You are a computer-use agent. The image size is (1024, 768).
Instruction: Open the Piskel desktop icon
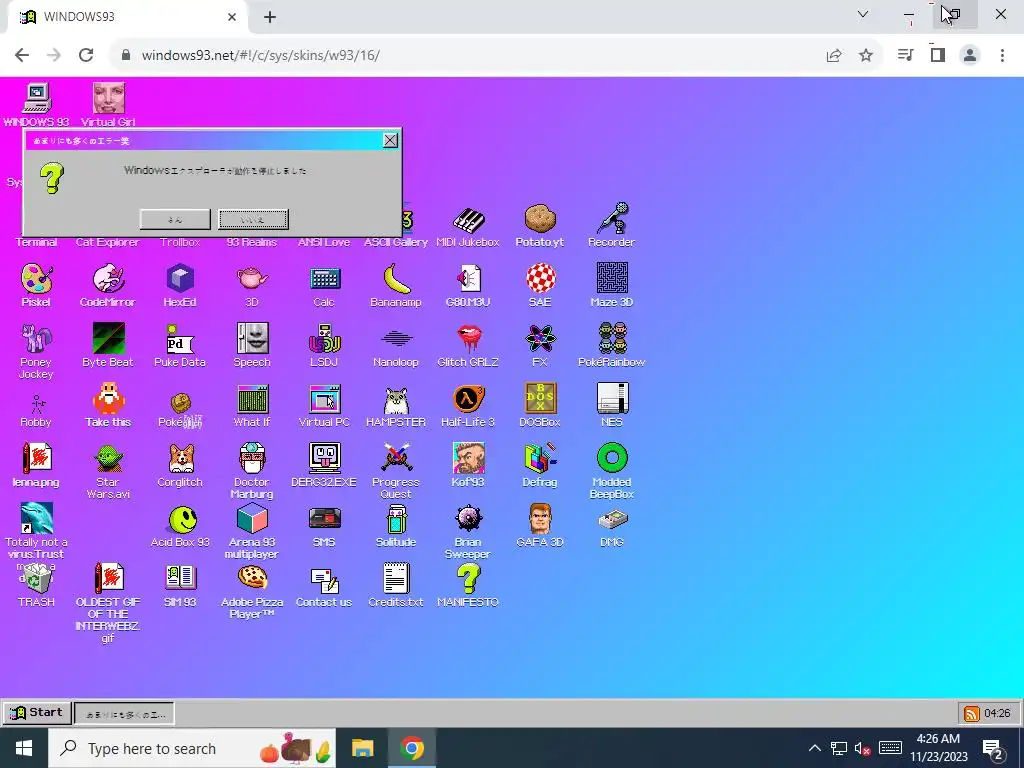click(x=37, y=279)
